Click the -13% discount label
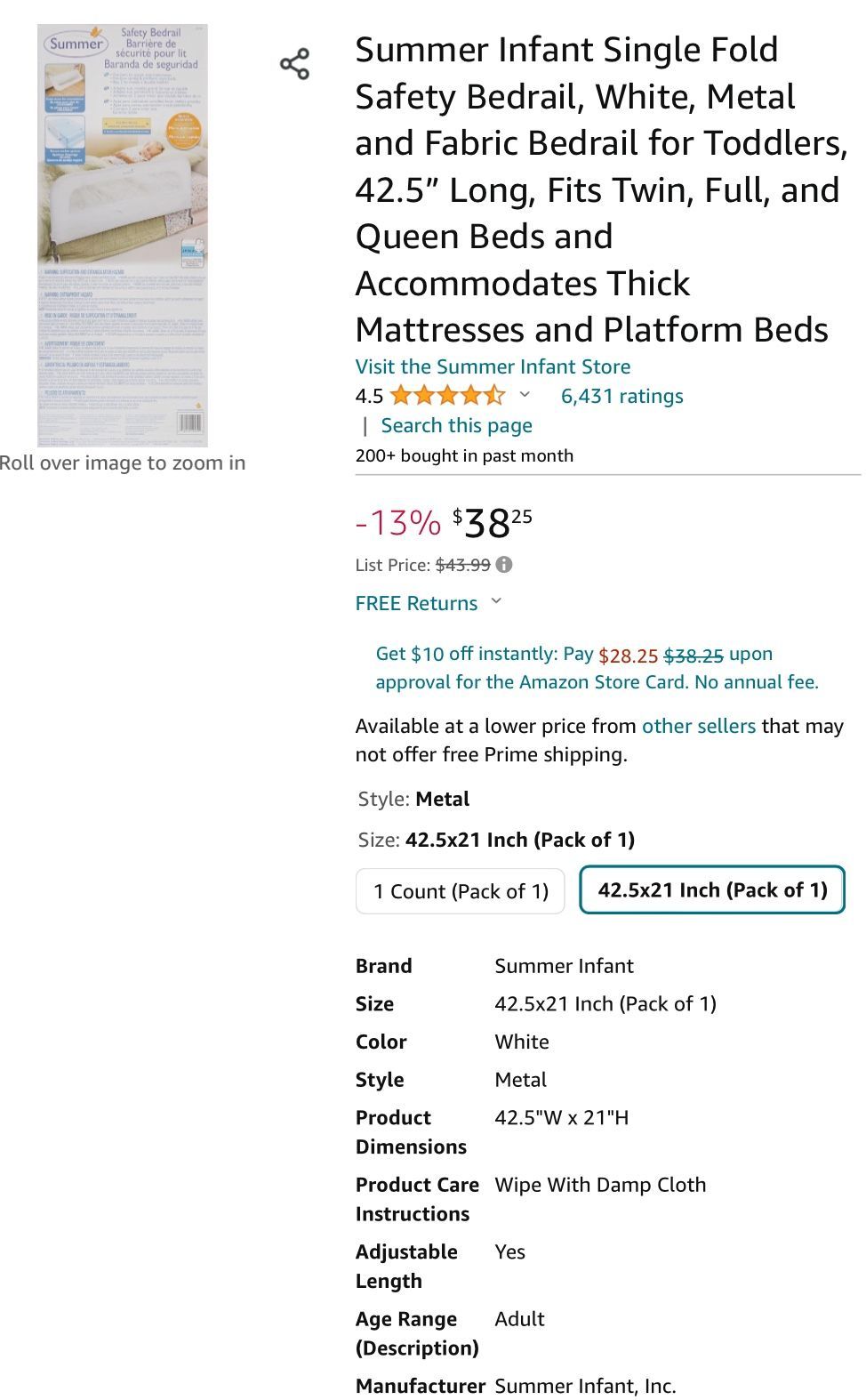 coord(397,522)
